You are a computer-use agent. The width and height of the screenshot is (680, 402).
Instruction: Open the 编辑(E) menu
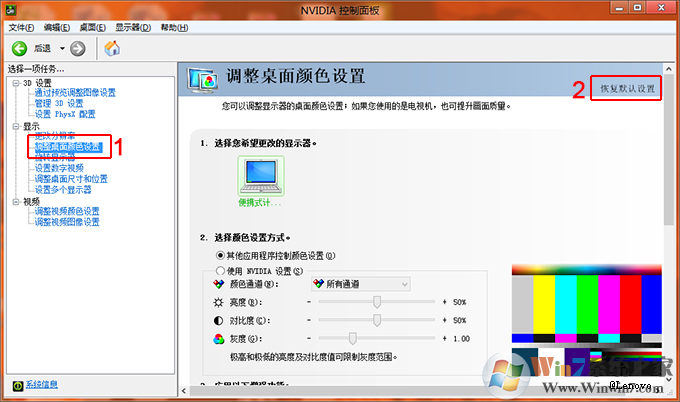click(57, 28)
